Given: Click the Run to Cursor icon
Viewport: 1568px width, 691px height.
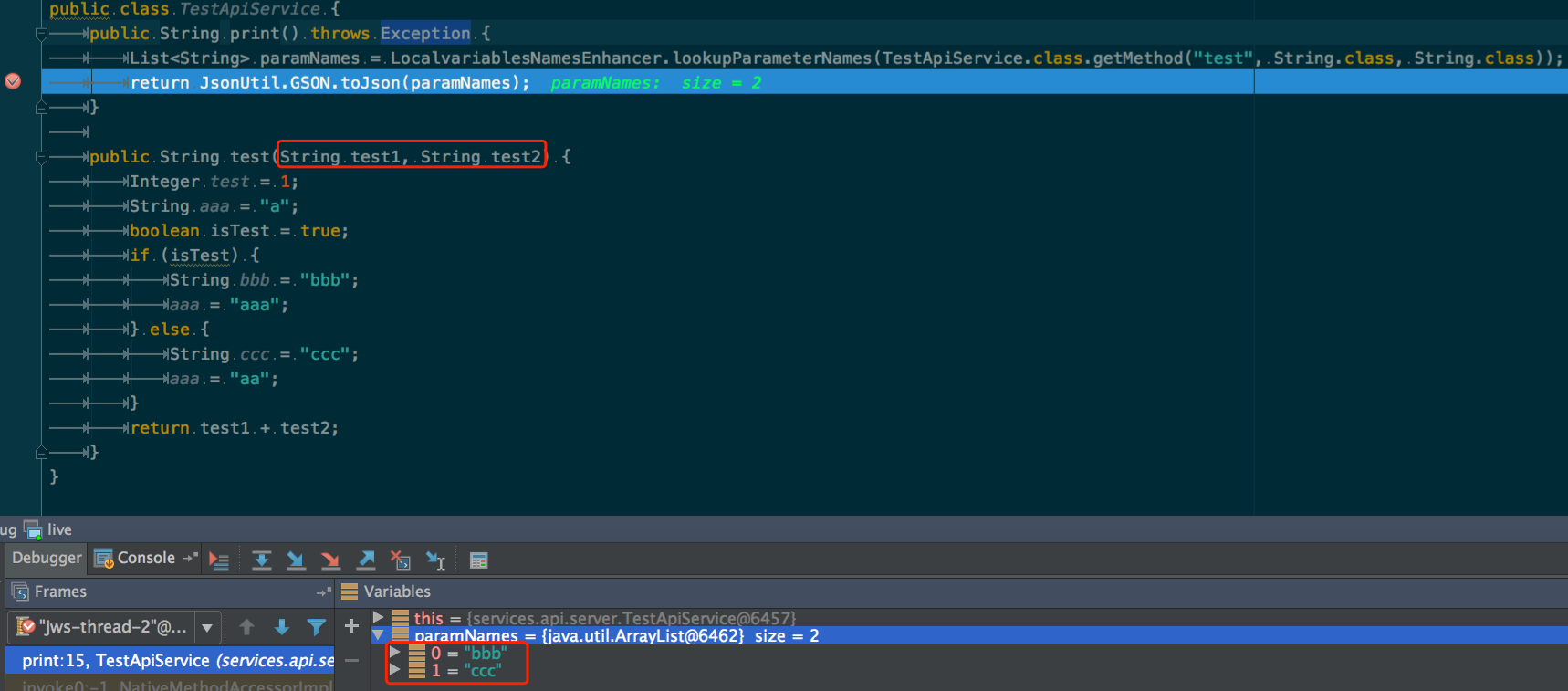Looking at the screenshot, I should coord(435,560).
